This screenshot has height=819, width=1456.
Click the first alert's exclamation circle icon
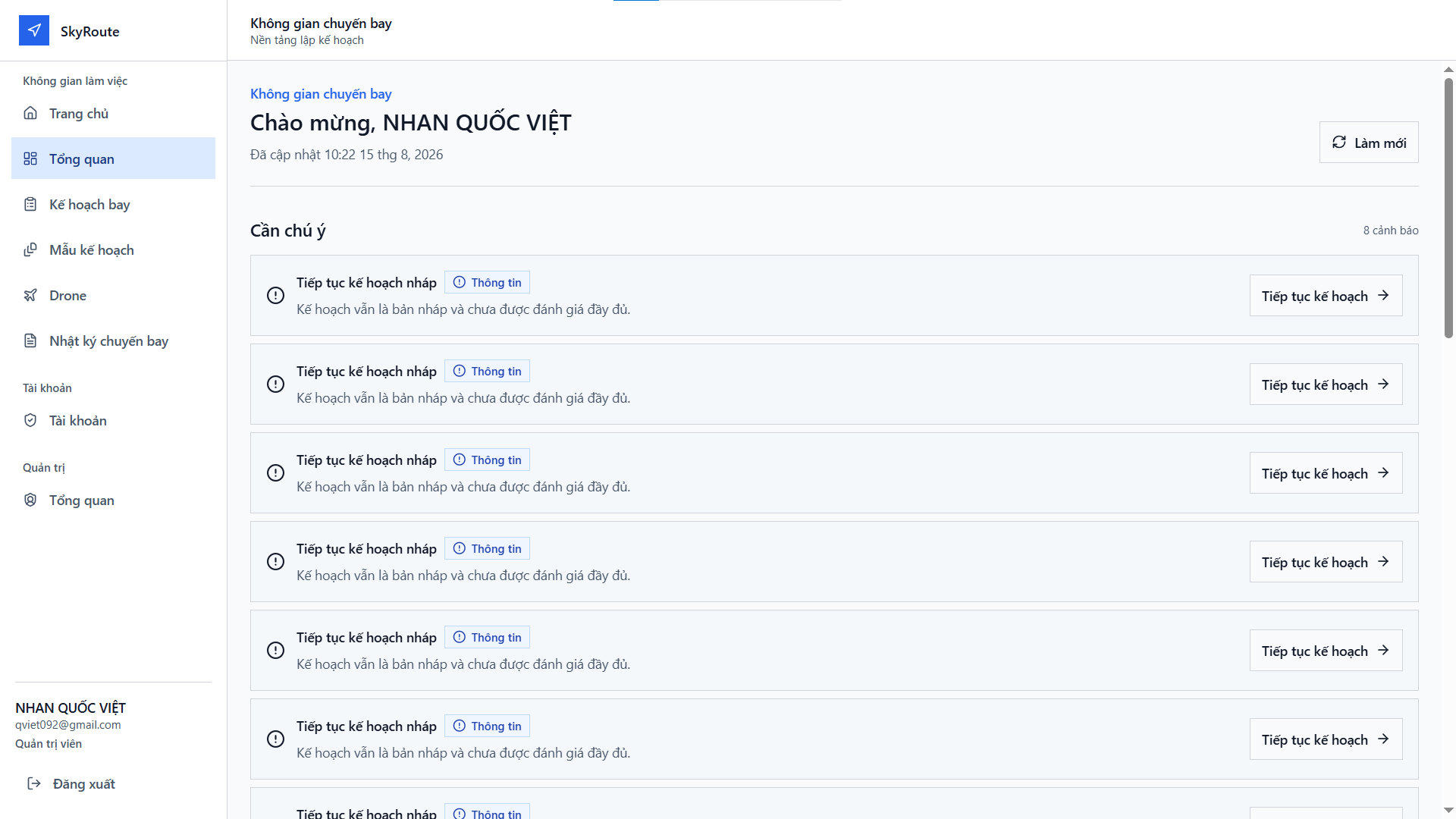click(276, 295)
